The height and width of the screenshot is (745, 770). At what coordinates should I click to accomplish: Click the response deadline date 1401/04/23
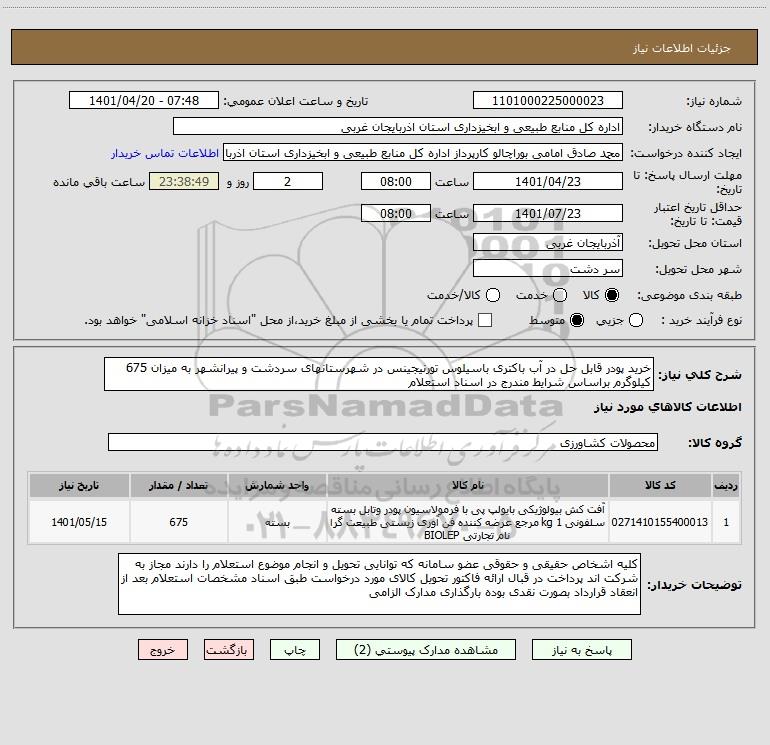pos(548,181)
